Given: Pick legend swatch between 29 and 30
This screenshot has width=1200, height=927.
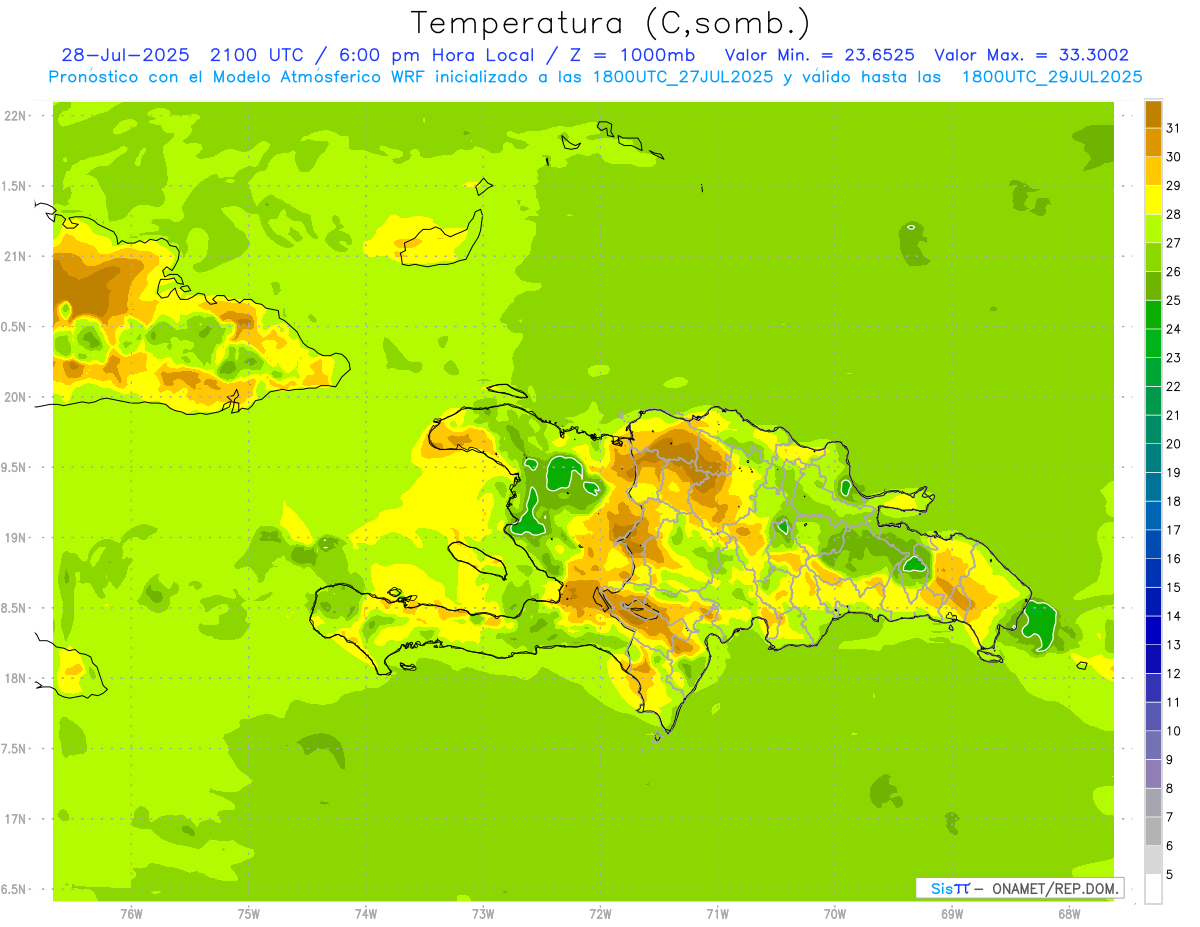Looking at the screenshot, I should click(x=1153, y=171).
